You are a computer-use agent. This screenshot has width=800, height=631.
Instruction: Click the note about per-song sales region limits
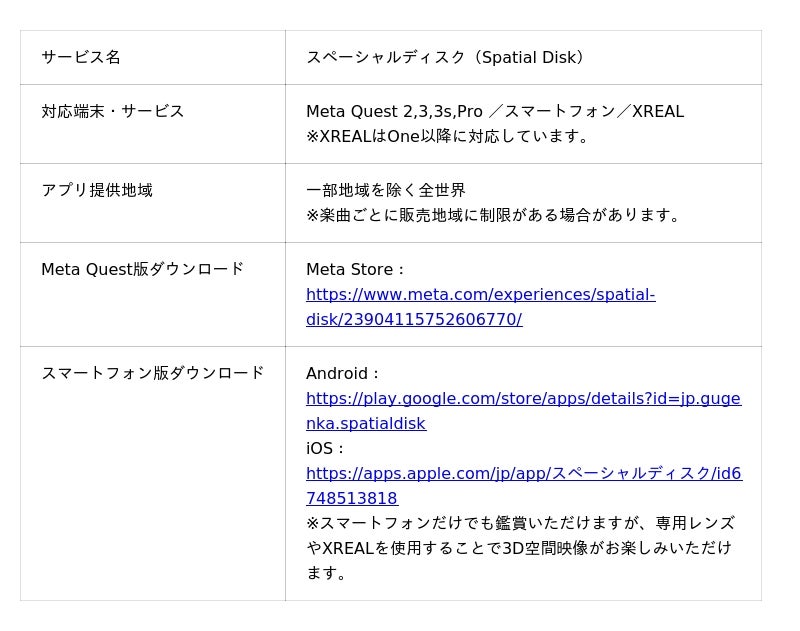click(x=495, y=216)
